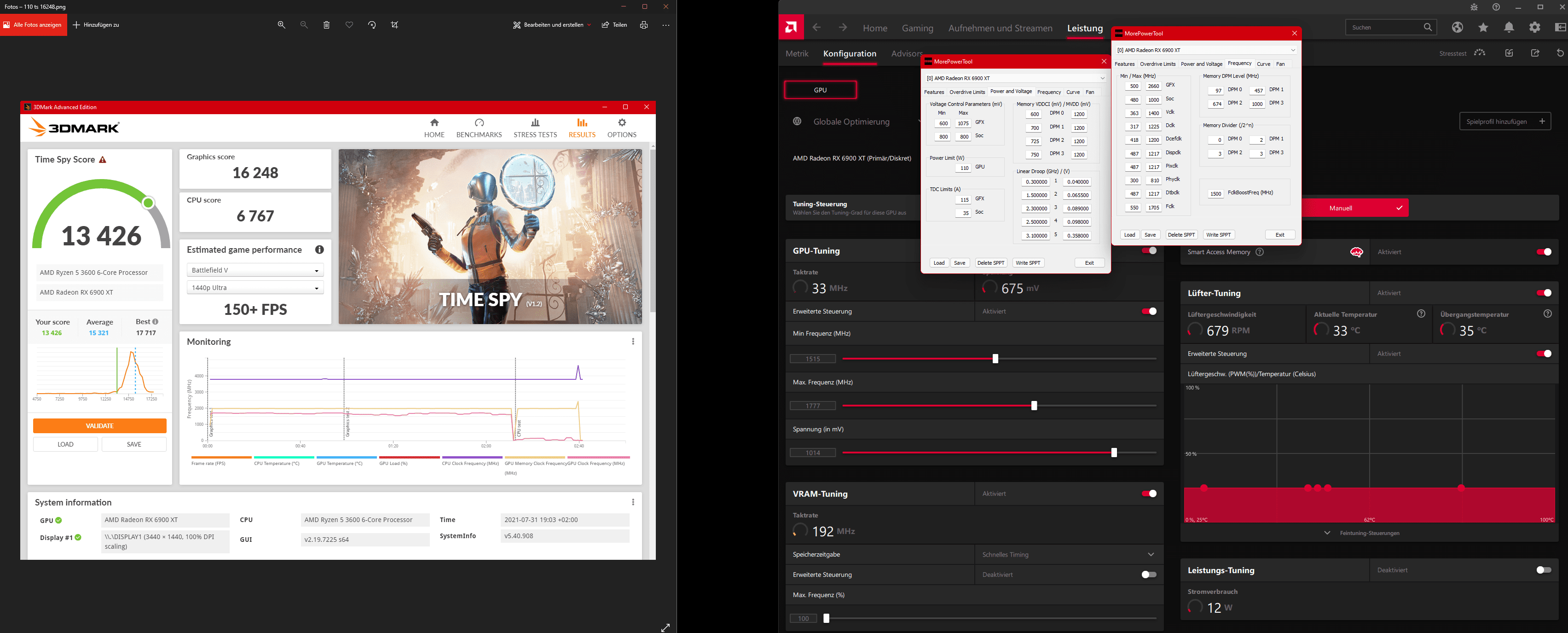Click the Frequency tab in MorePowerTool
Screen dimensions: 1568x633
(1048, 92)
